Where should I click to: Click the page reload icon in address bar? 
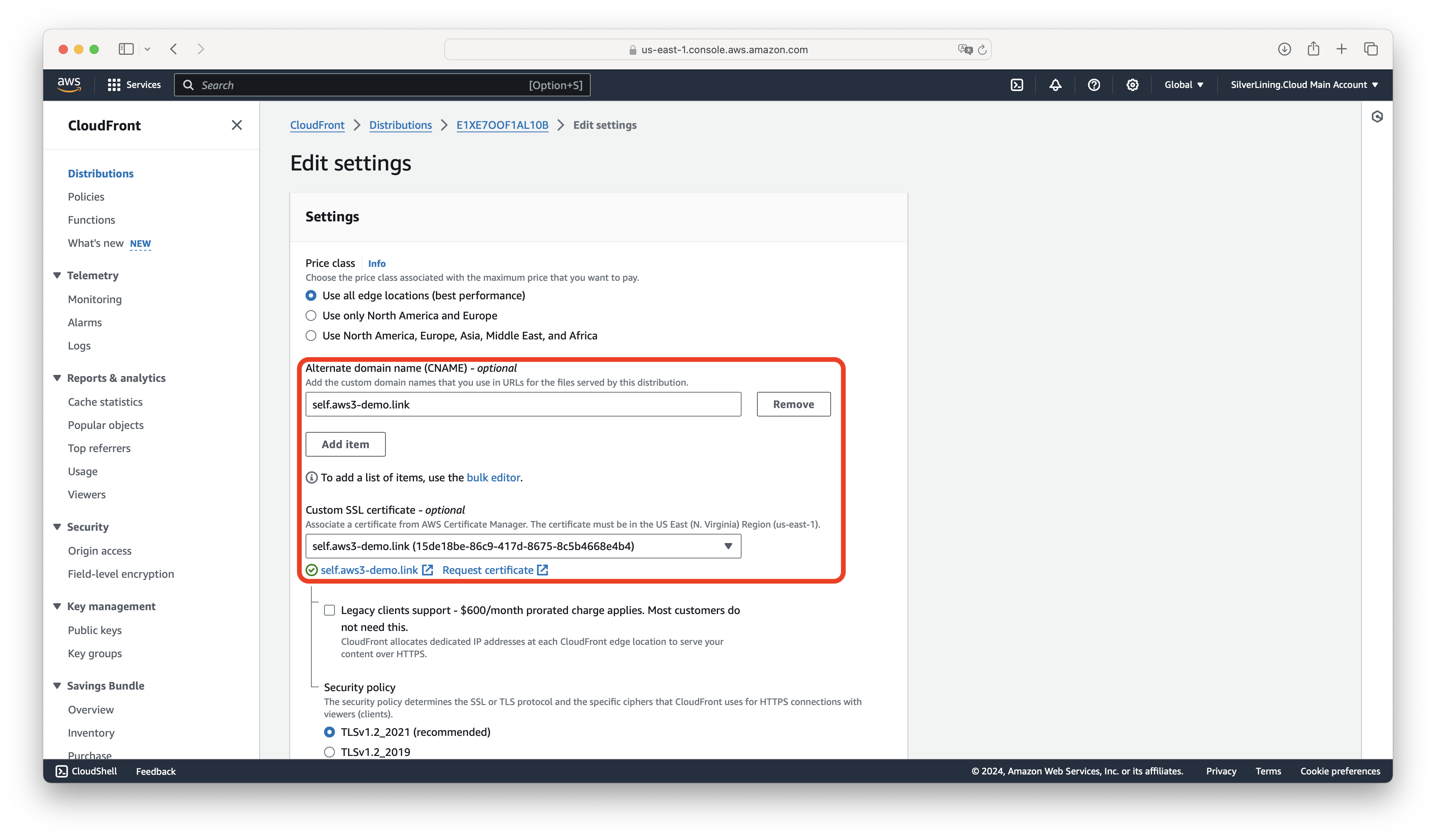982,50
